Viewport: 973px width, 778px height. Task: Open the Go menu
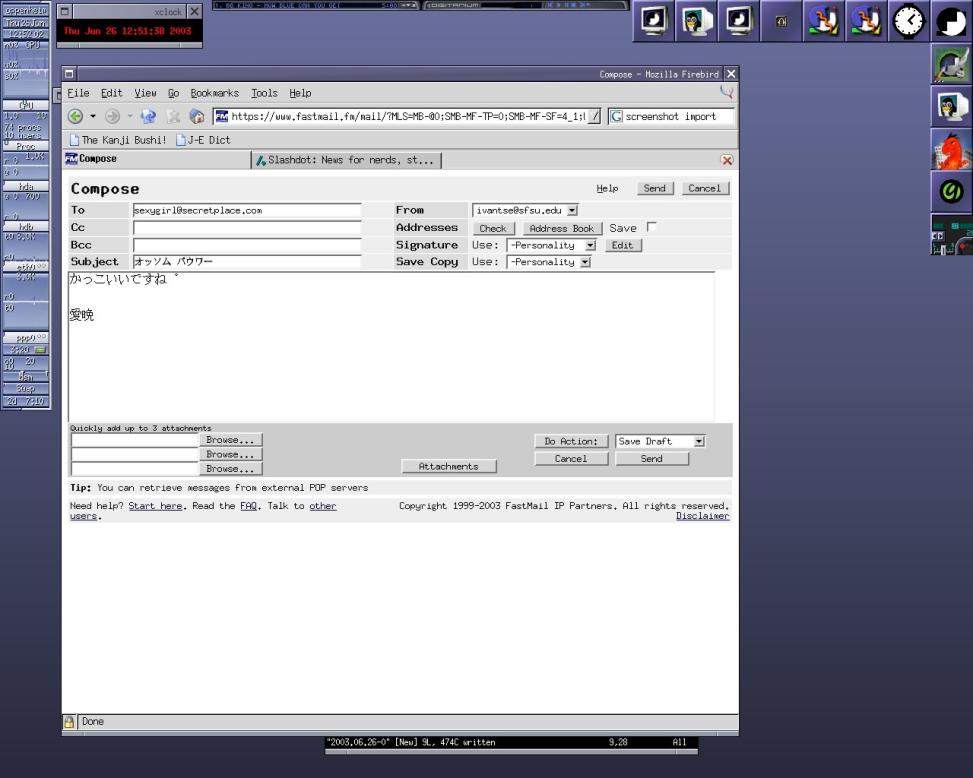(173, 93)
